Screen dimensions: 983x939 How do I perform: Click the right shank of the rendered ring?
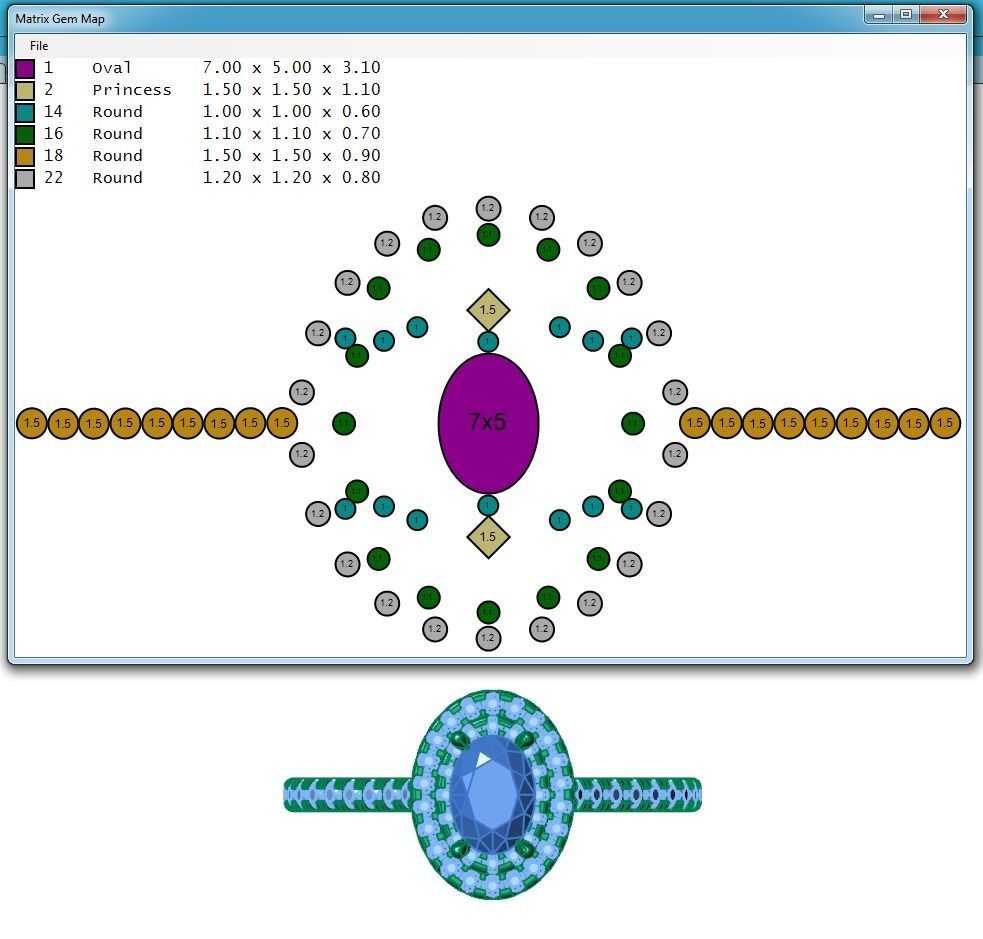tap(638, 795)
